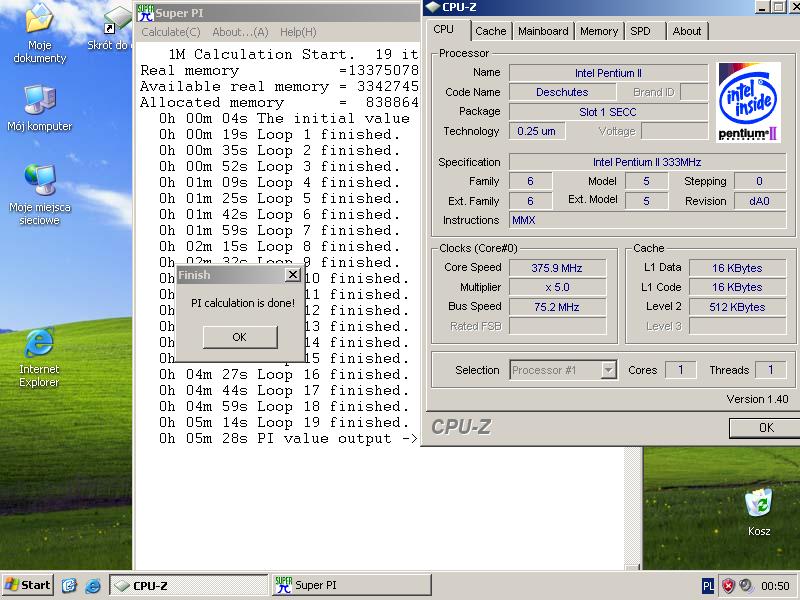Click the Version 1.40 label

point(757,399)
